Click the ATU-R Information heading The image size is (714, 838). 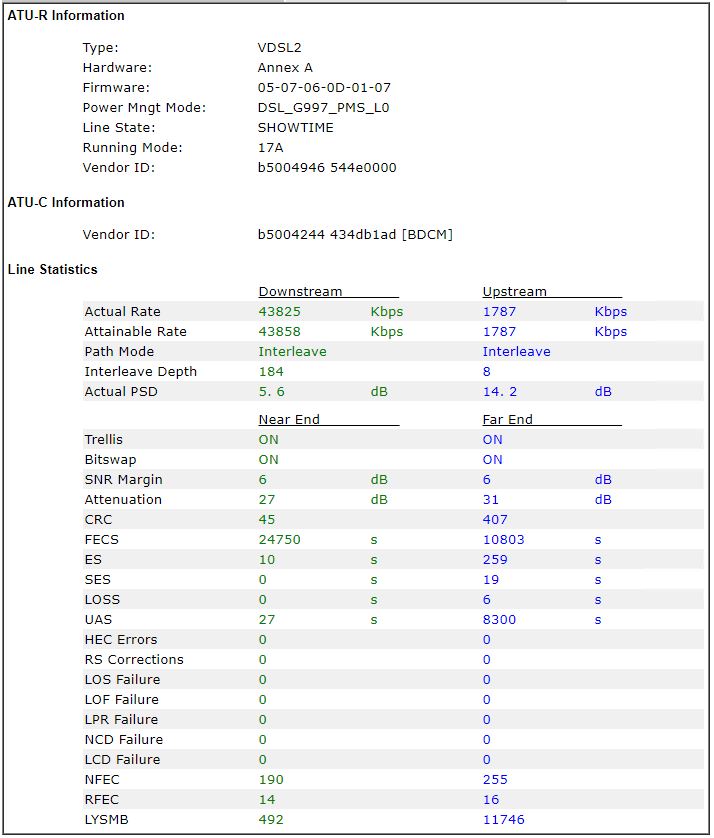tap(66, 16)
